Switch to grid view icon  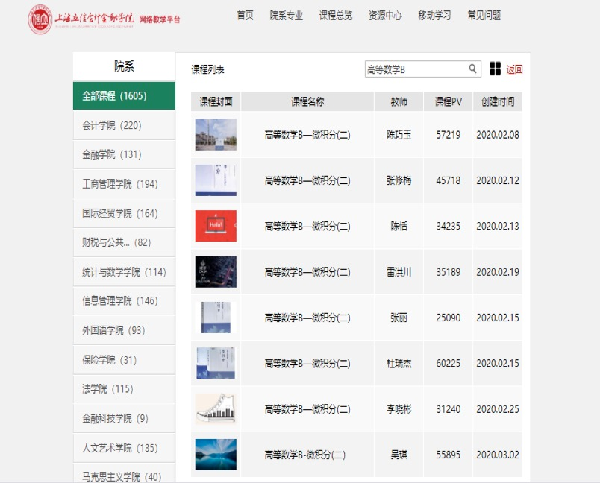tap(496, 69)
